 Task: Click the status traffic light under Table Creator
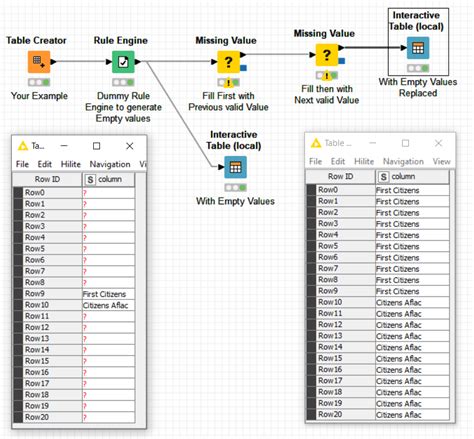(x=39, y=82)
